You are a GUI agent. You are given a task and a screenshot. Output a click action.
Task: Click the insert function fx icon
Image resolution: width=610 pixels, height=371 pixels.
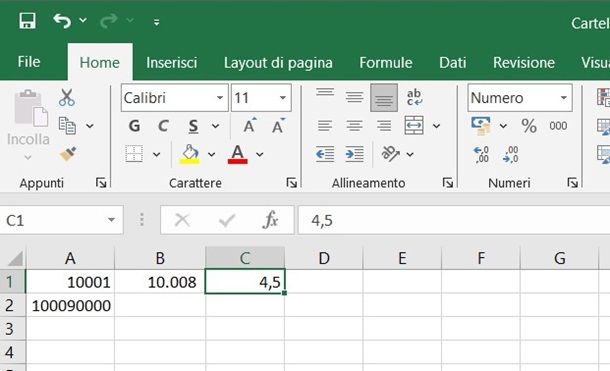pyautogui.click(x=270, y=220)
